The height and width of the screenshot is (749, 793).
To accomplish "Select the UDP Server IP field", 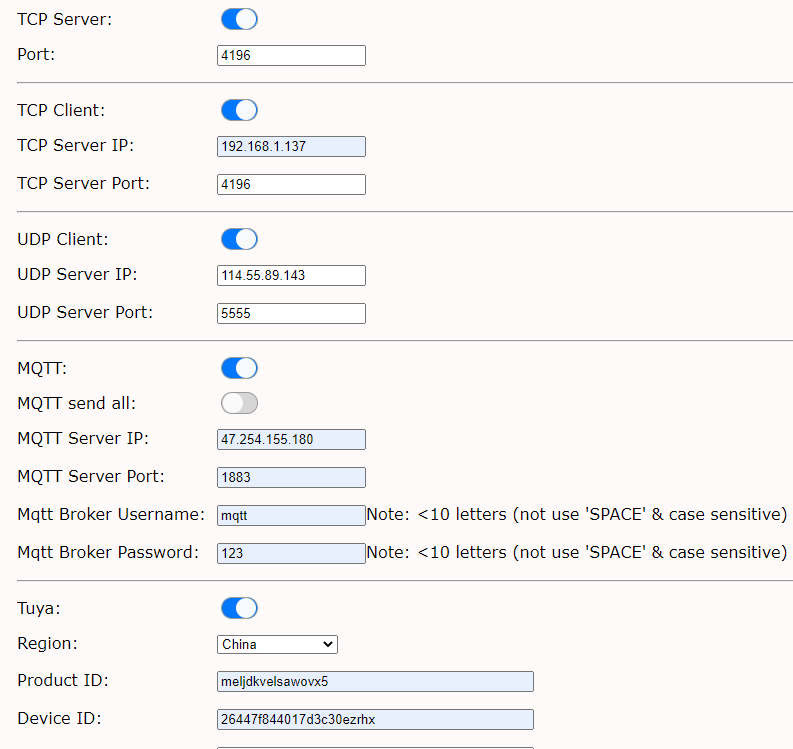I will coord(291,276).
